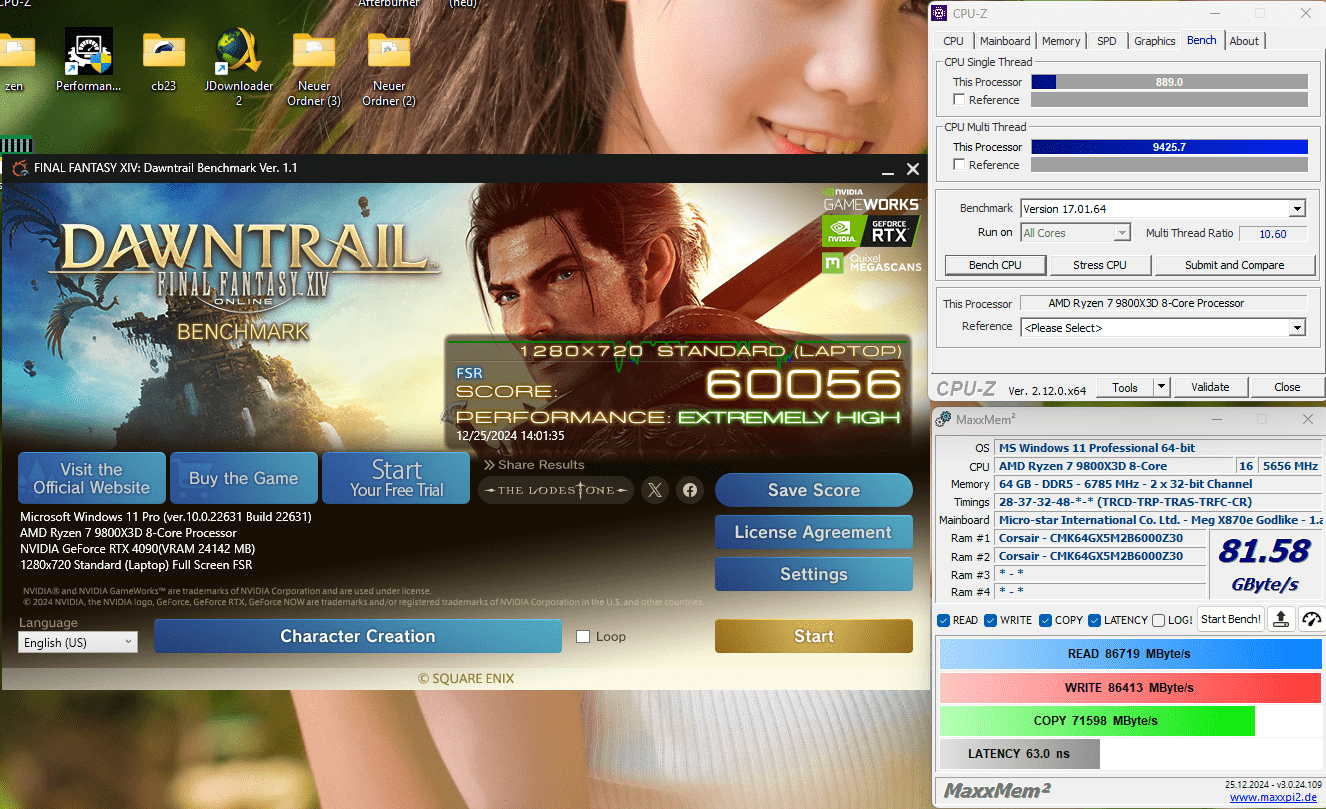This screenshot has width=1326, height=809.
Task: Open the Tools dropdown arrow in CPU-Z
Action: coord(1161,387)
